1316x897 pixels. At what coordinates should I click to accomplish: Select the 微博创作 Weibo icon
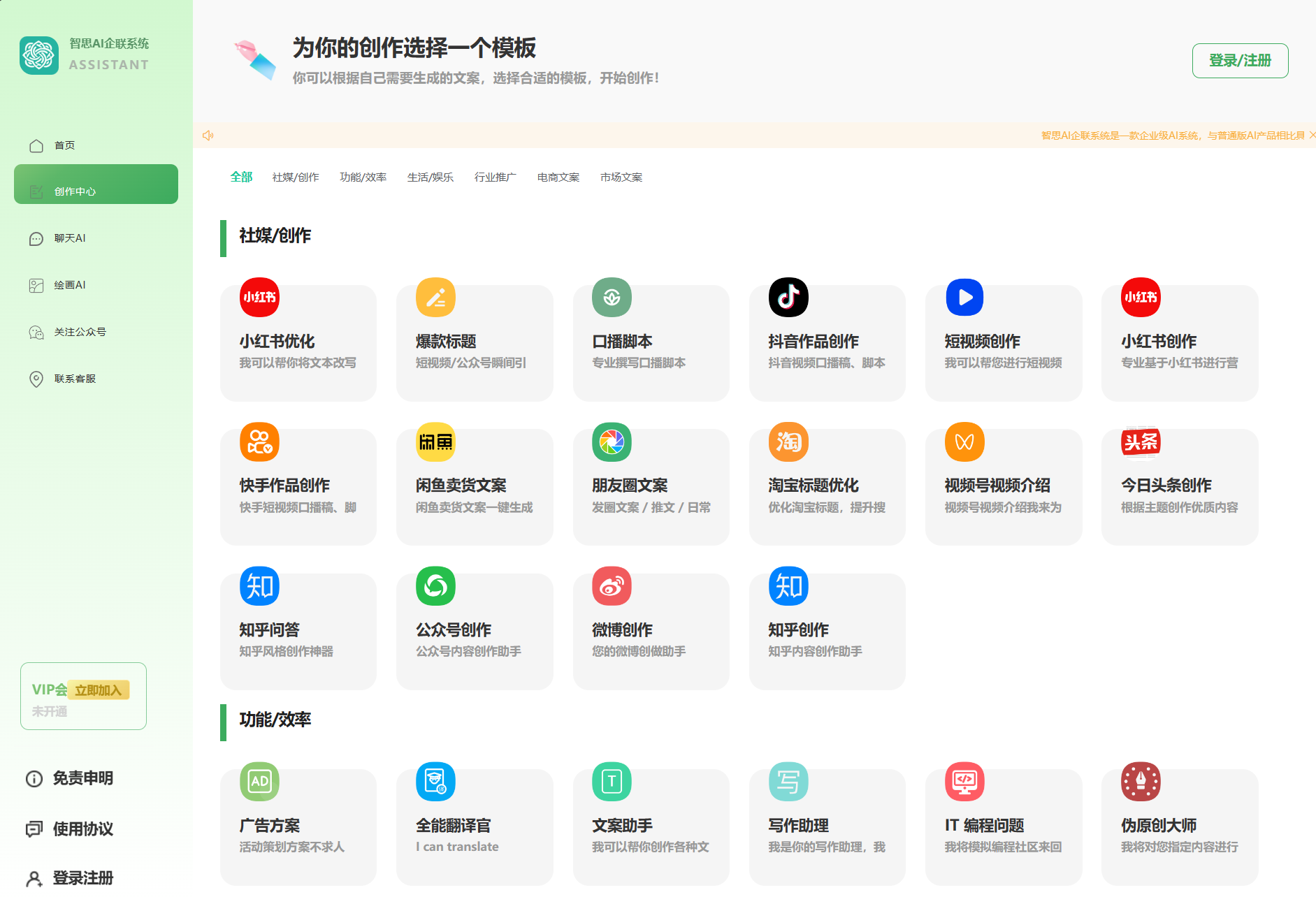pos(612,586)
